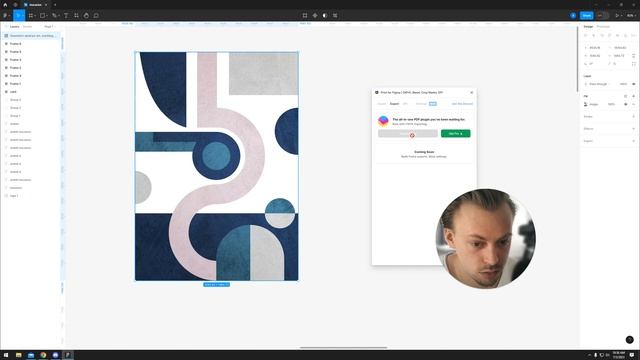
Task: Open Move tool options arrow
Action: pyautogui.click(x=23, y=16)
